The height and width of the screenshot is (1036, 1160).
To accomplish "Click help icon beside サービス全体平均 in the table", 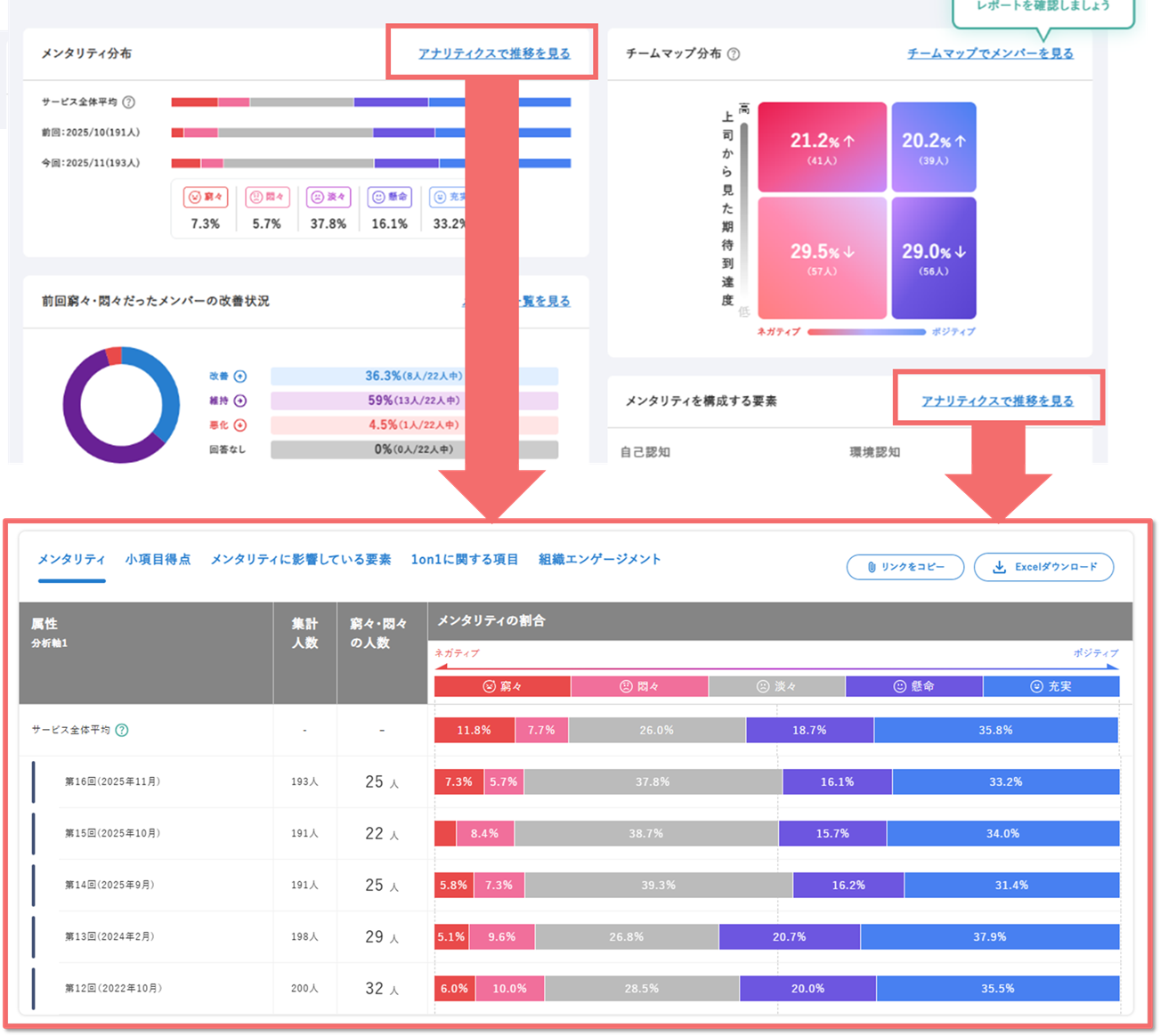I will click(x=122, y=730).
